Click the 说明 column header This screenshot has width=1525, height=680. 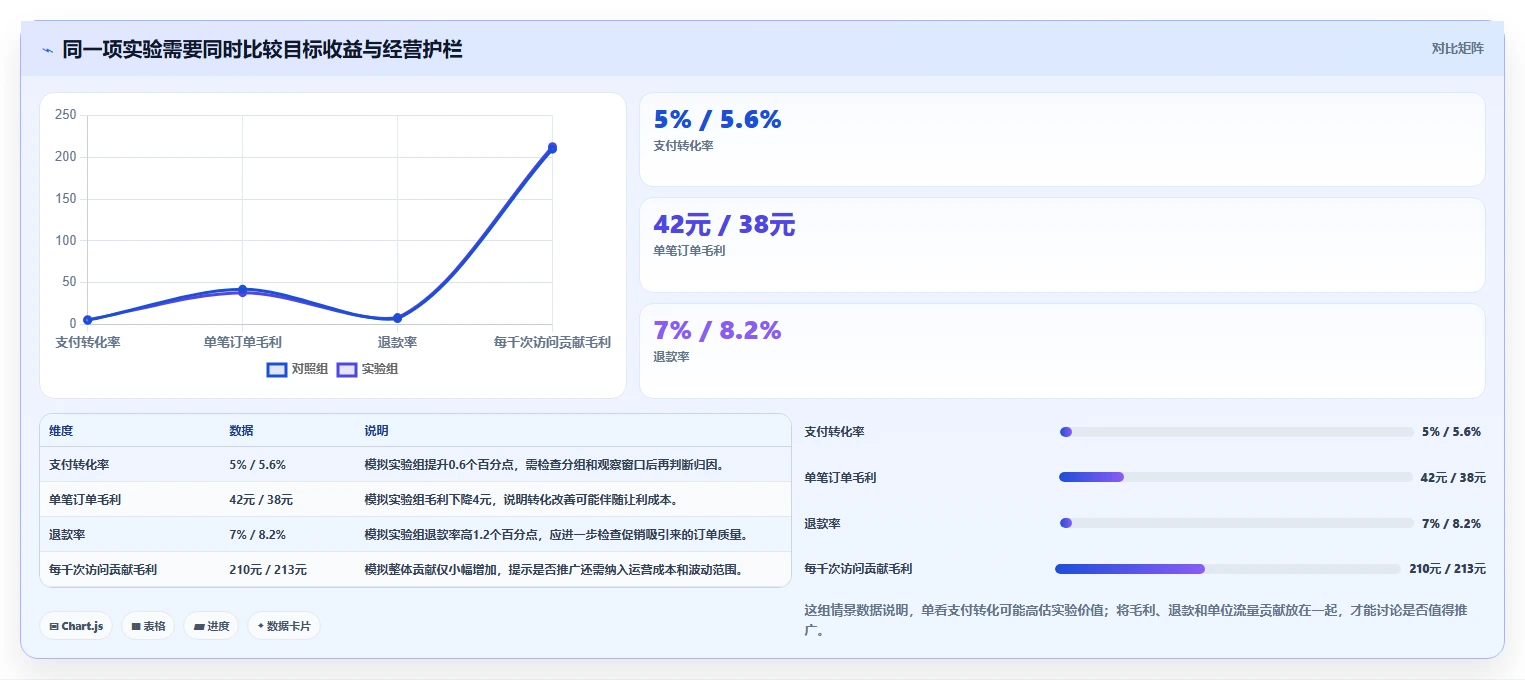click(x=376, y=431)
